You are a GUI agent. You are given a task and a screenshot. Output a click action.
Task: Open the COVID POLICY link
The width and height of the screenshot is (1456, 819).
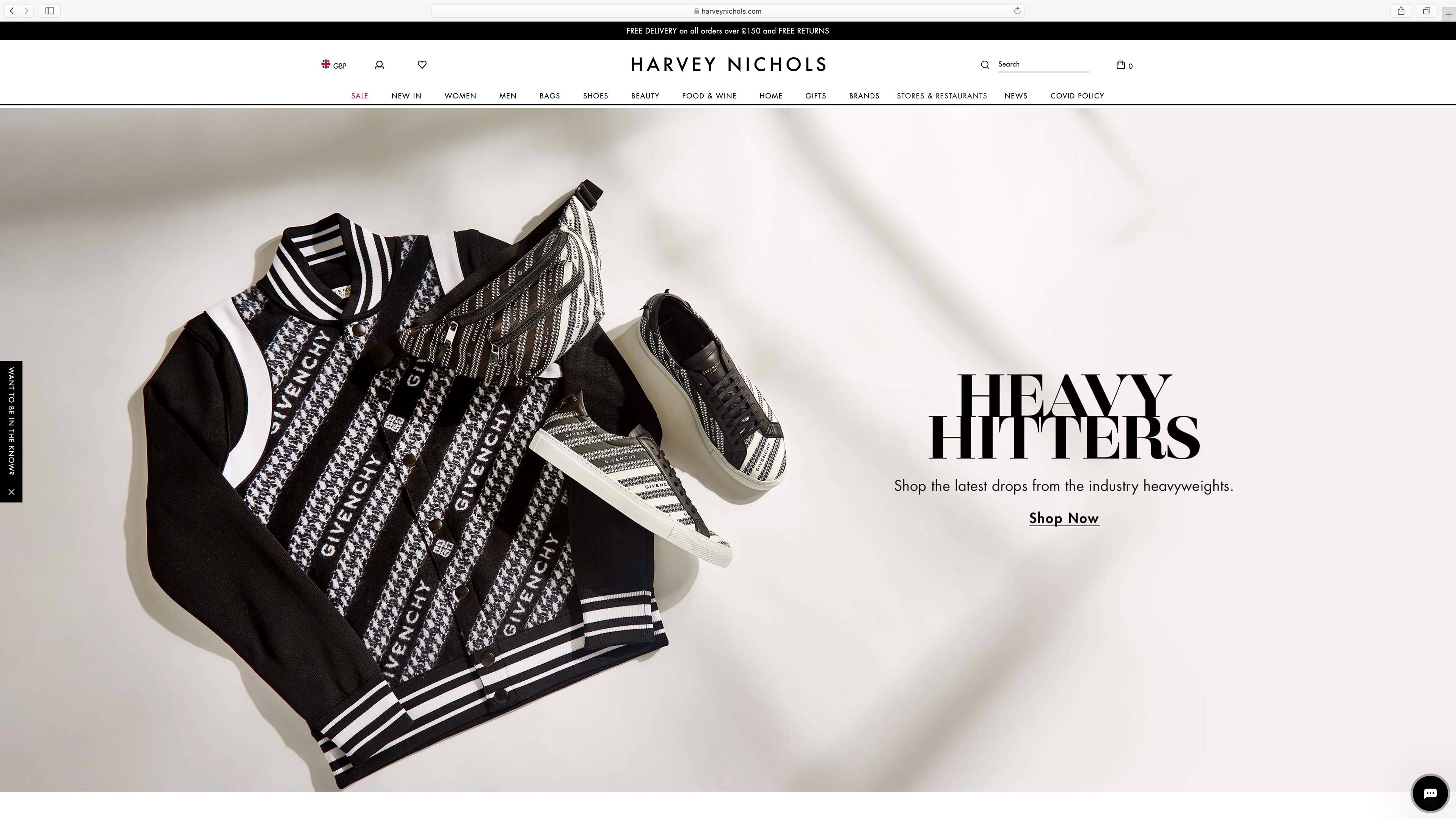point(1077,96)
